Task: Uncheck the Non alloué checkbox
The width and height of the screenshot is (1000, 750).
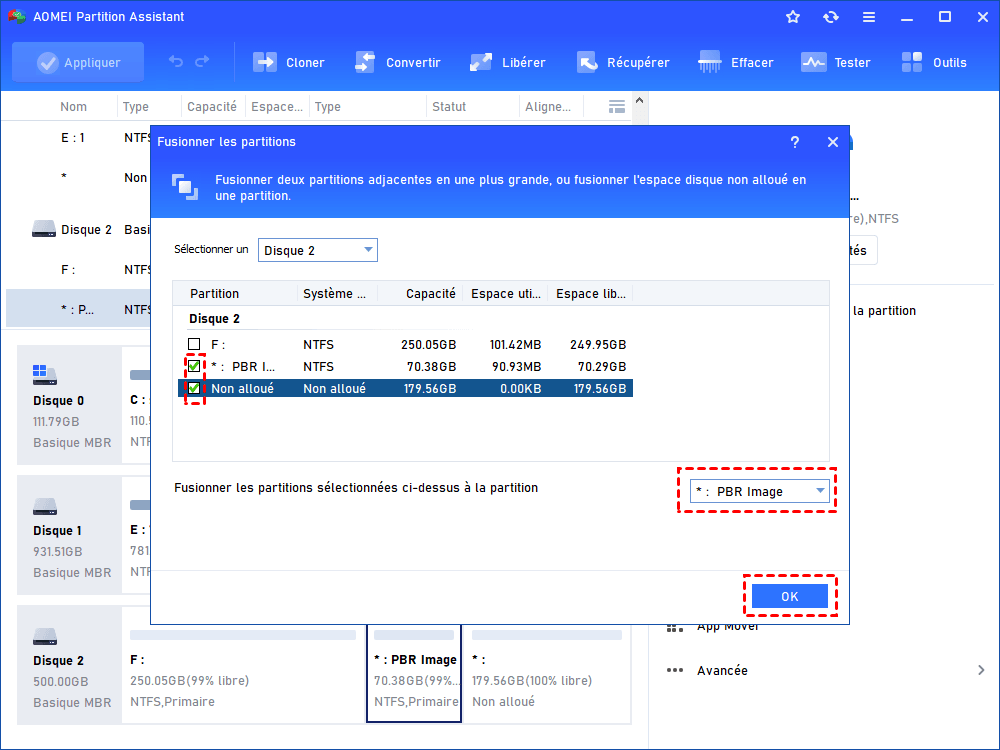Action: pos(194,388)
